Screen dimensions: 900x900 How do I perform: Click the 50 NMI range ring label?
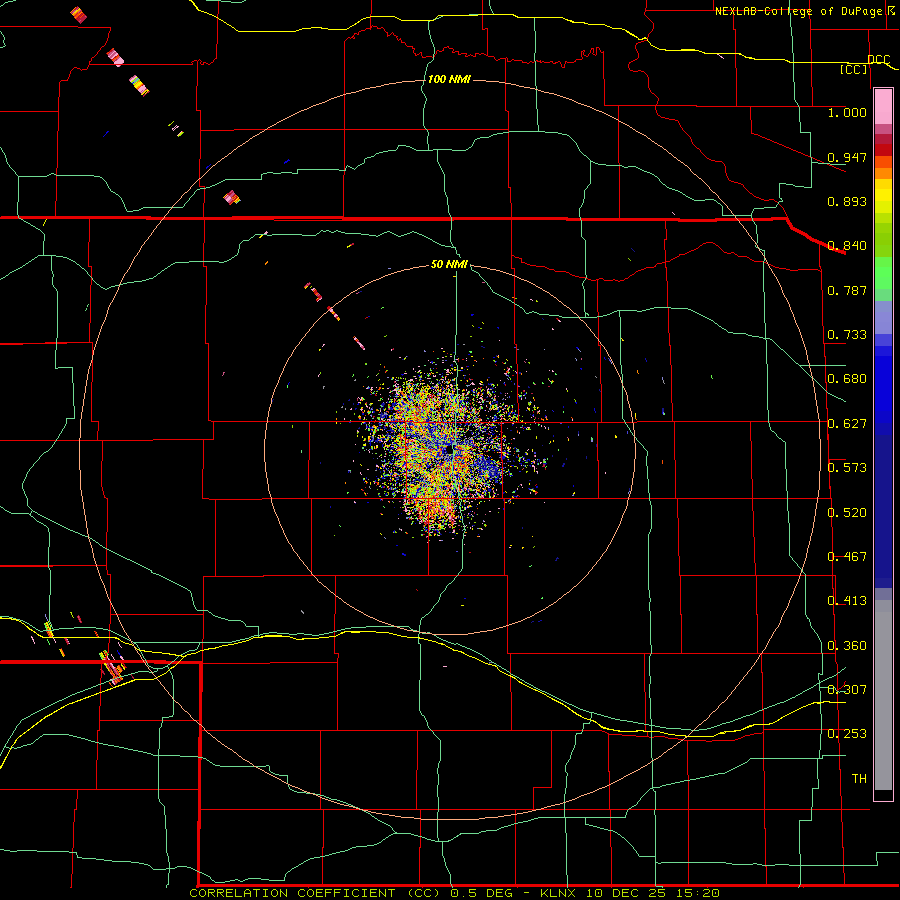pyautogui.click(x=449, y=264)
